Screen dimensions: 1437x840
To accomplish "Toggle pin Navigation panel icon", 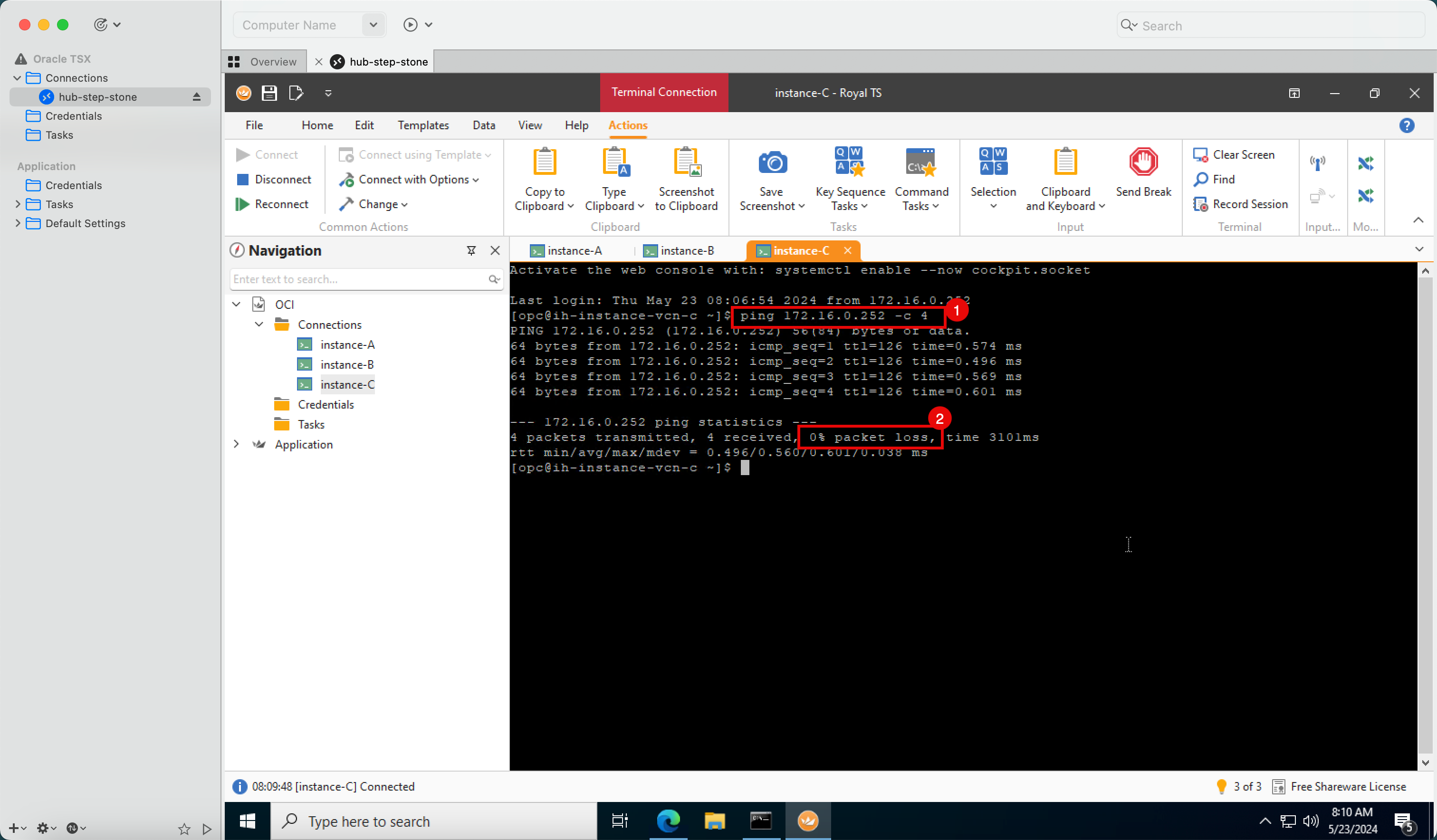I will pos(471,250).
